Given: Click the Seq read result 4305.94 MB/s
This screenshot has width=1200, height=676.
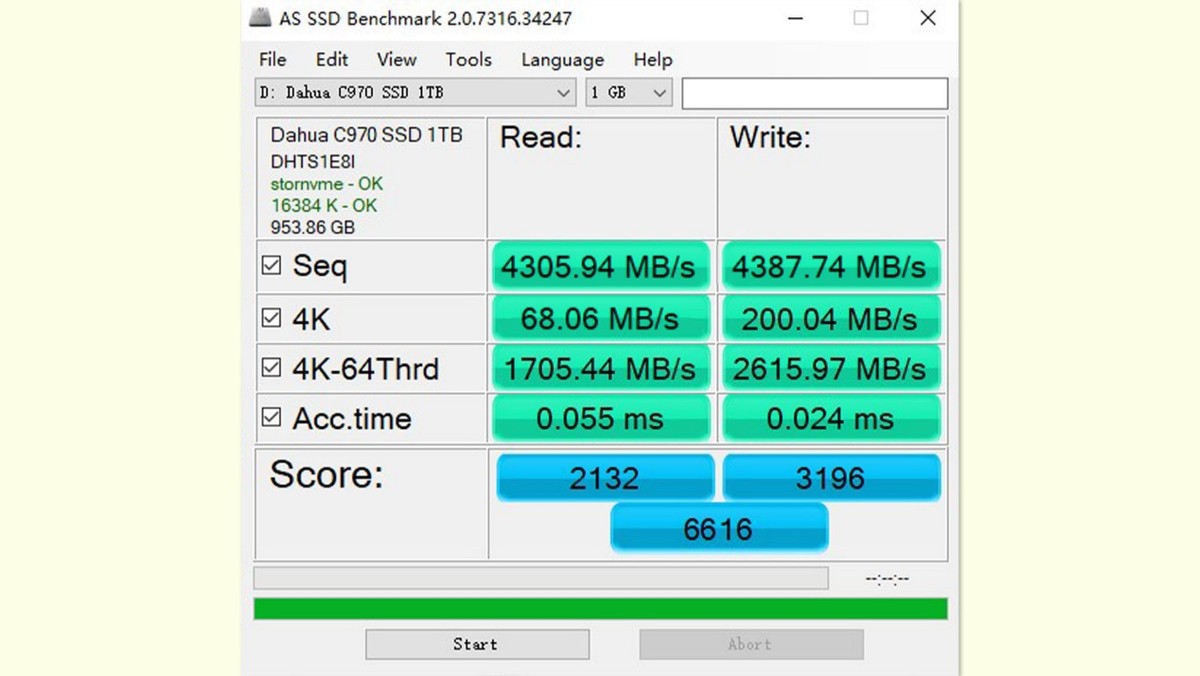Looking at the screenshot, I should 601,266.
